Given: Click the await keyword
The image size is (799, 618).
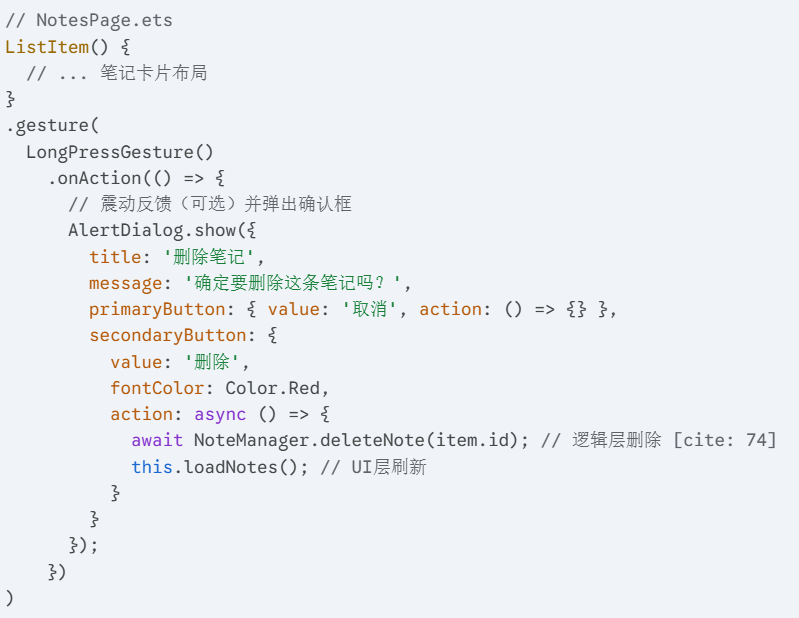Looking at the screenshot, I should click(x=157, y=440).
